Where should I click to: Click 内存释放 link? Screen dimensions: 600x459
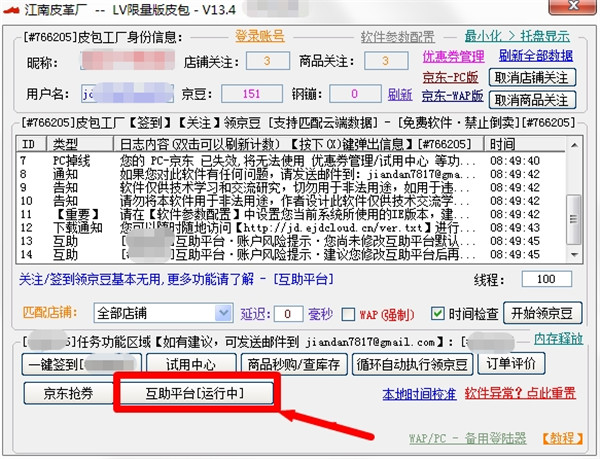coord(559,339)
